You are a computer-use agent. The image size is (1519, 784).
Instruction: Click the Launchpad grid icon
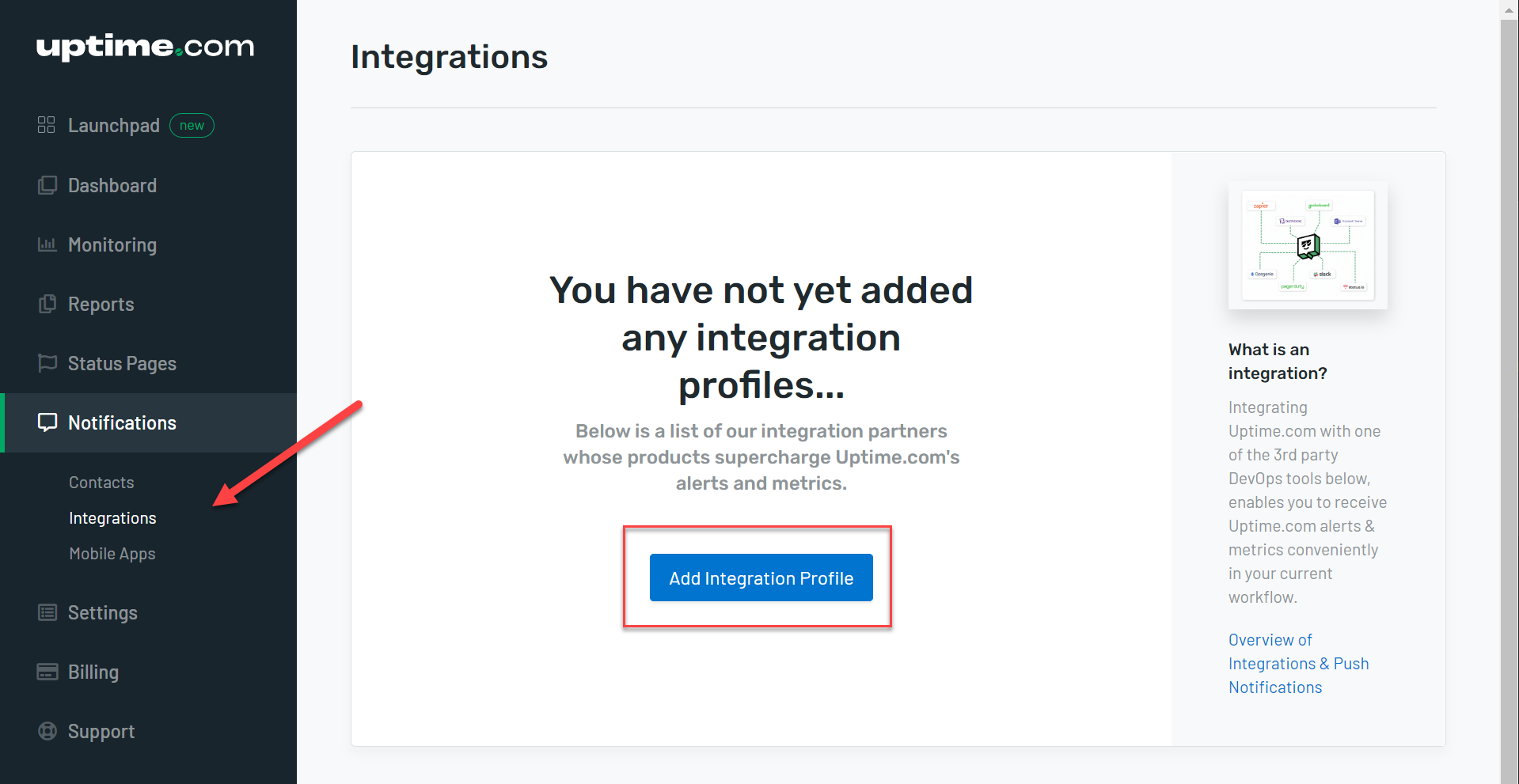coord(47,125)
